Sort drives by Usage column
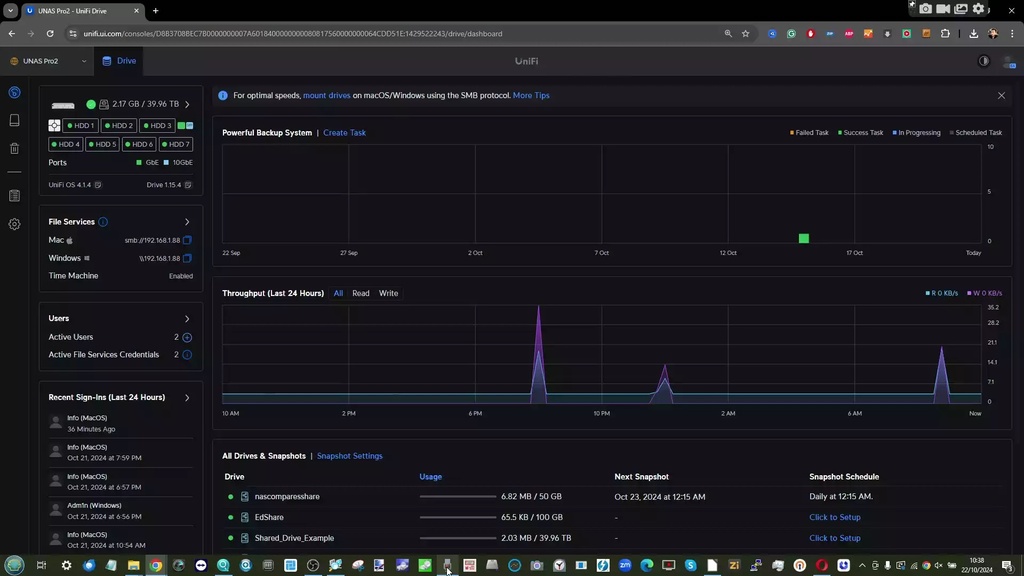The height and width of the screenshot is (576, 1024). pyautogui.click(x=430, y=477)
